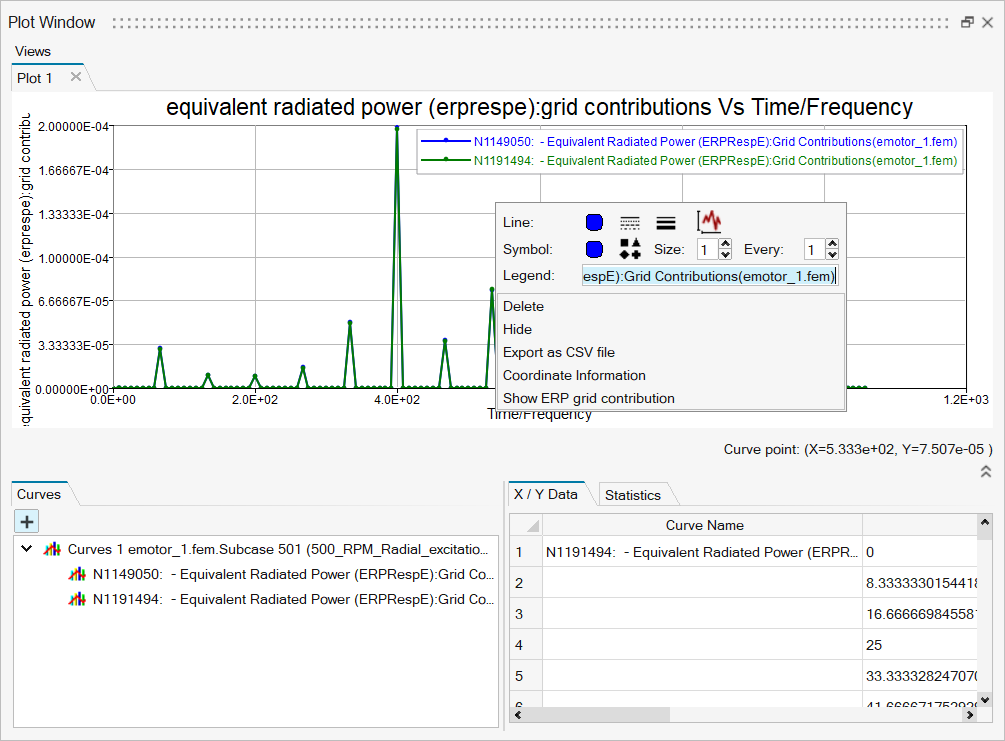Select Export as CSV file
The height and width of the screenshot is (741, 1005).
point(558,352)
